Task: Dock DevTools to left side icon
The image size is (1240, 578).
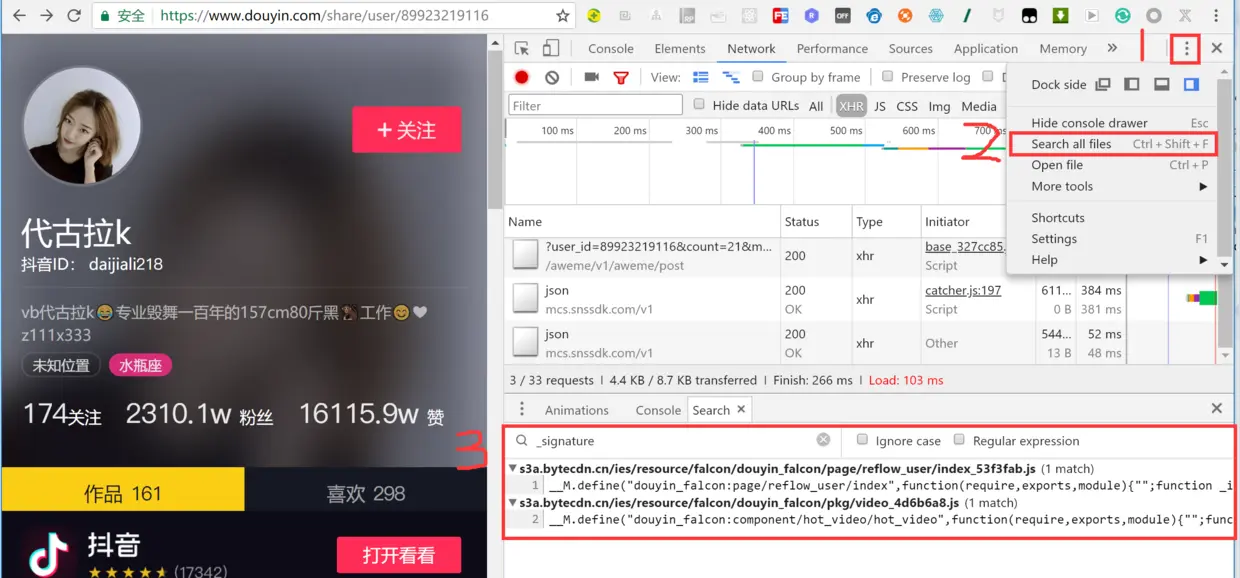Action: pyautogui.click(x=1132, y=85)
